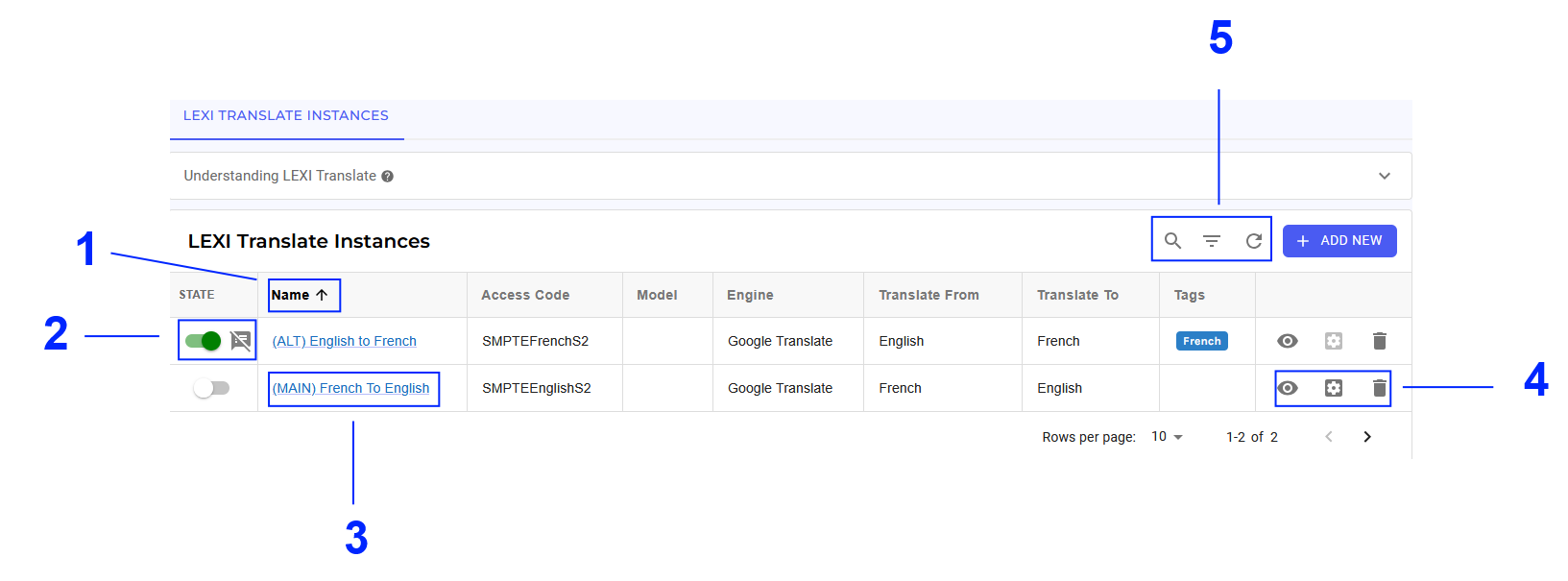Open the search icon in the table toolbar
The width and height of the screenshot is (1568, 581).
[1172, 241]
